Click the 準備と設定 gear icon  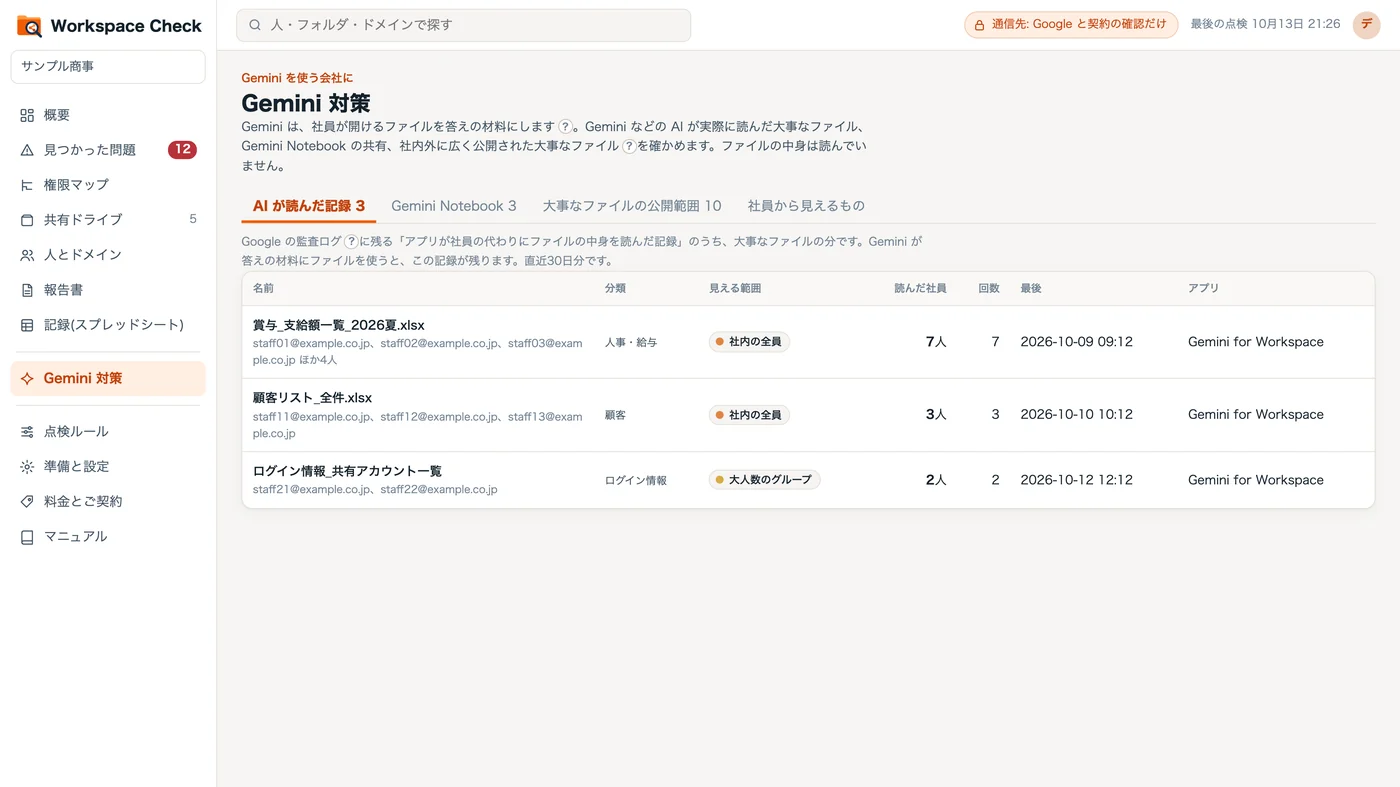tap(27, 467)
